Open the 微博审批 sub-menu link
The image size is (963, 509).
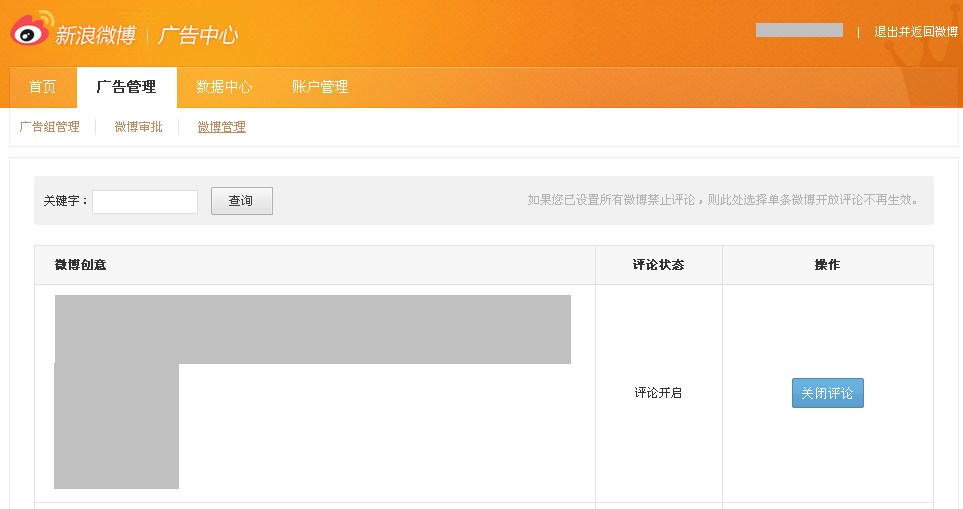[x=138, y=127]
